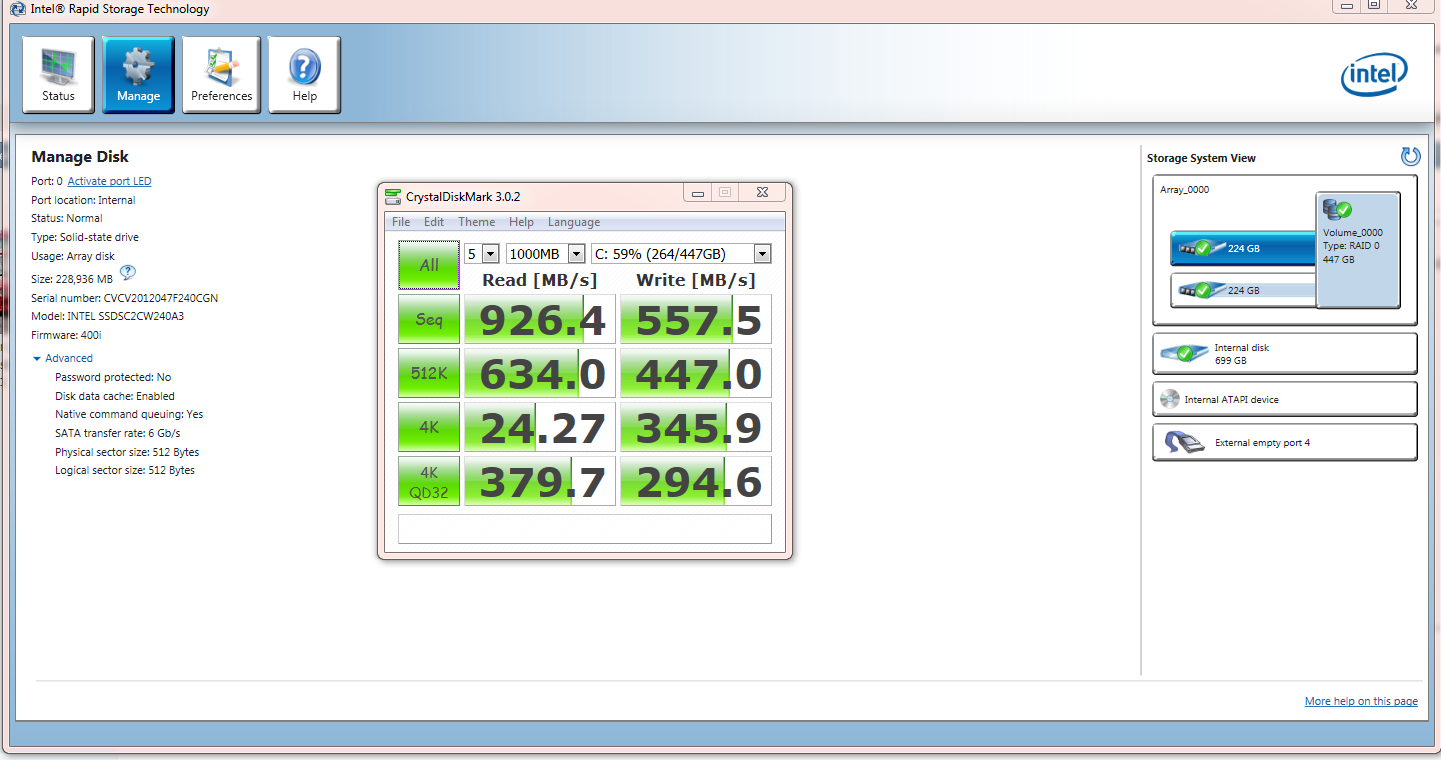1441x760 pixels.
Task: Click Type: Solid-state drive text
Action: coord(85,237)
